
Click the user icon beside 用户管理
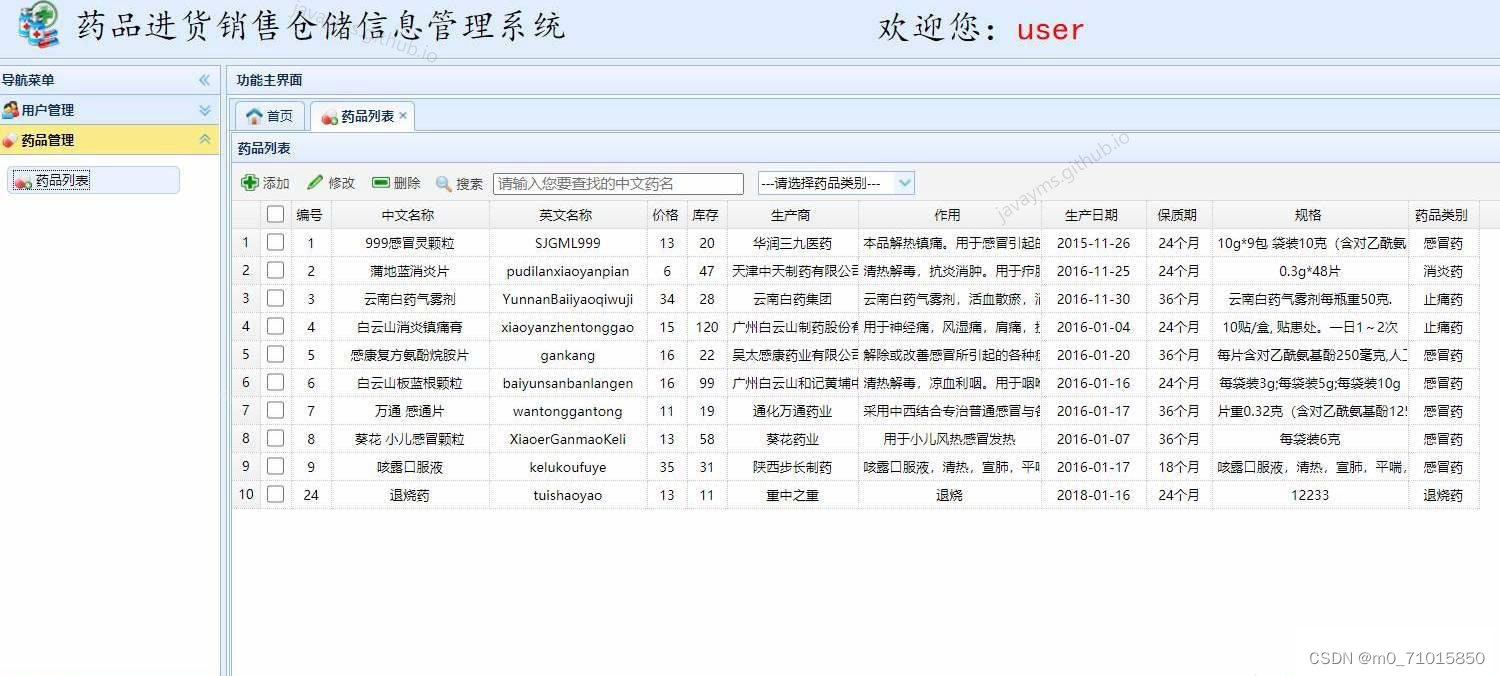point(10,110)
